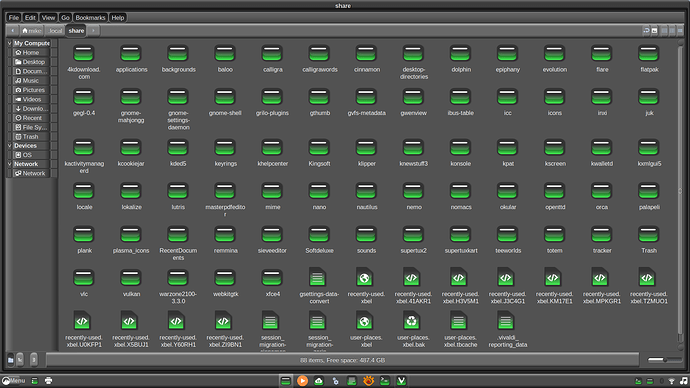Show places in the sidebar
The image size is (690, 388).
[x=11, y=360]
